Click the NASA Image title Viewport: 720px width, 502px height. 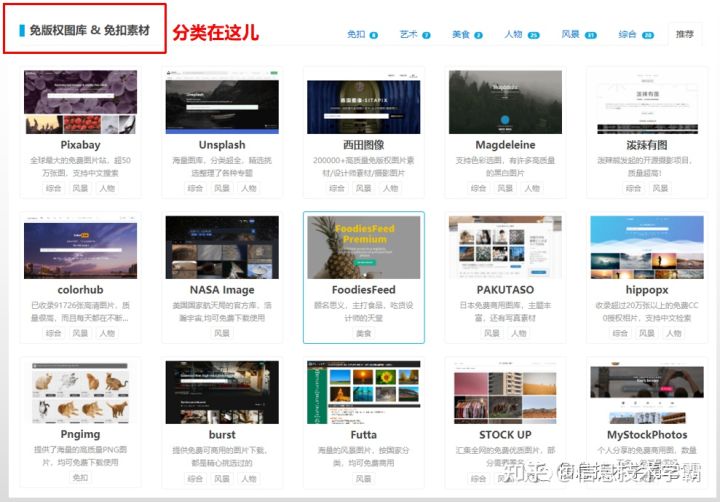coord(222,290)
